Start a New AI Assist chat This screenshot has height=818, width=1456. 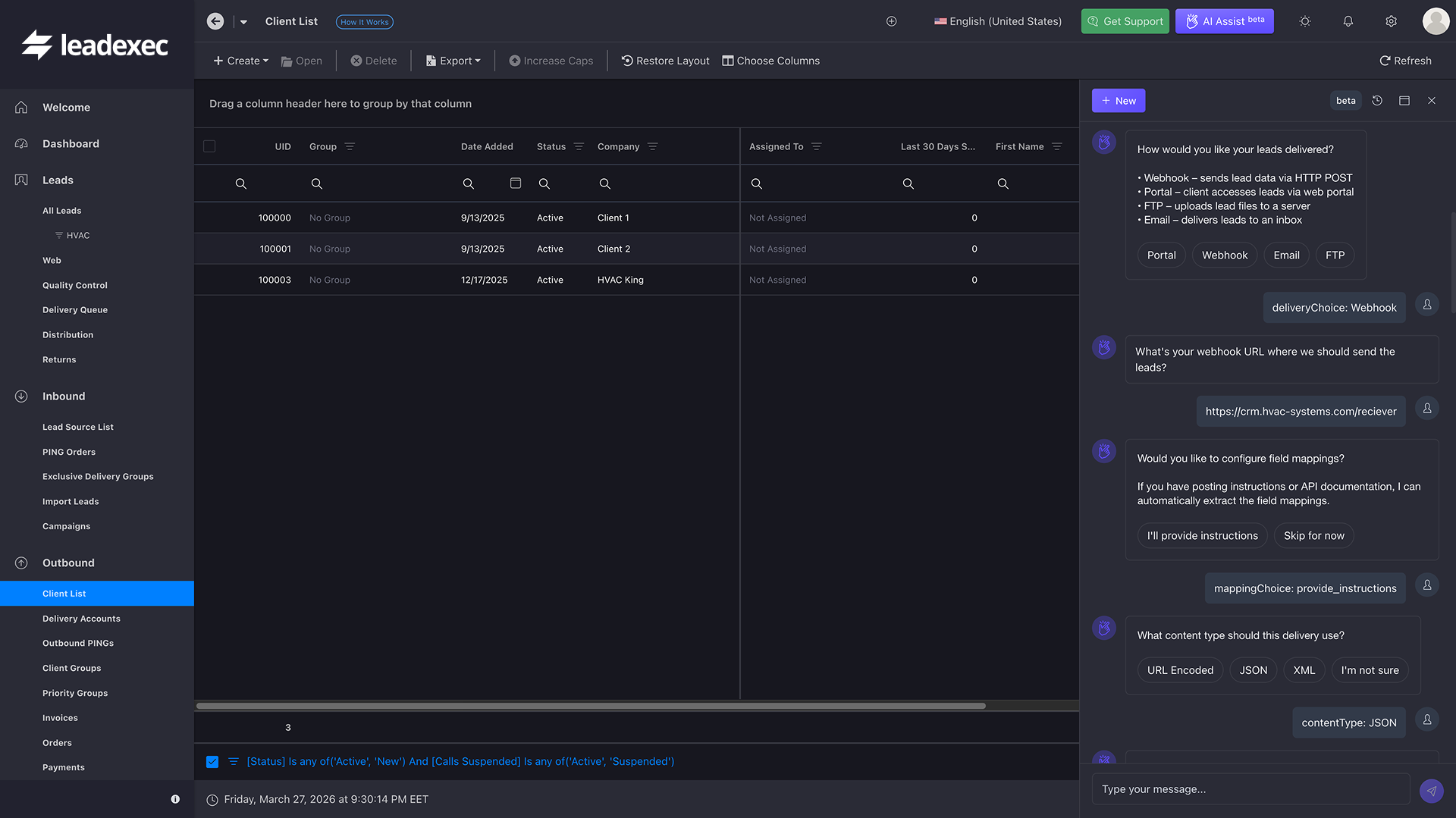click(1119, 101)
